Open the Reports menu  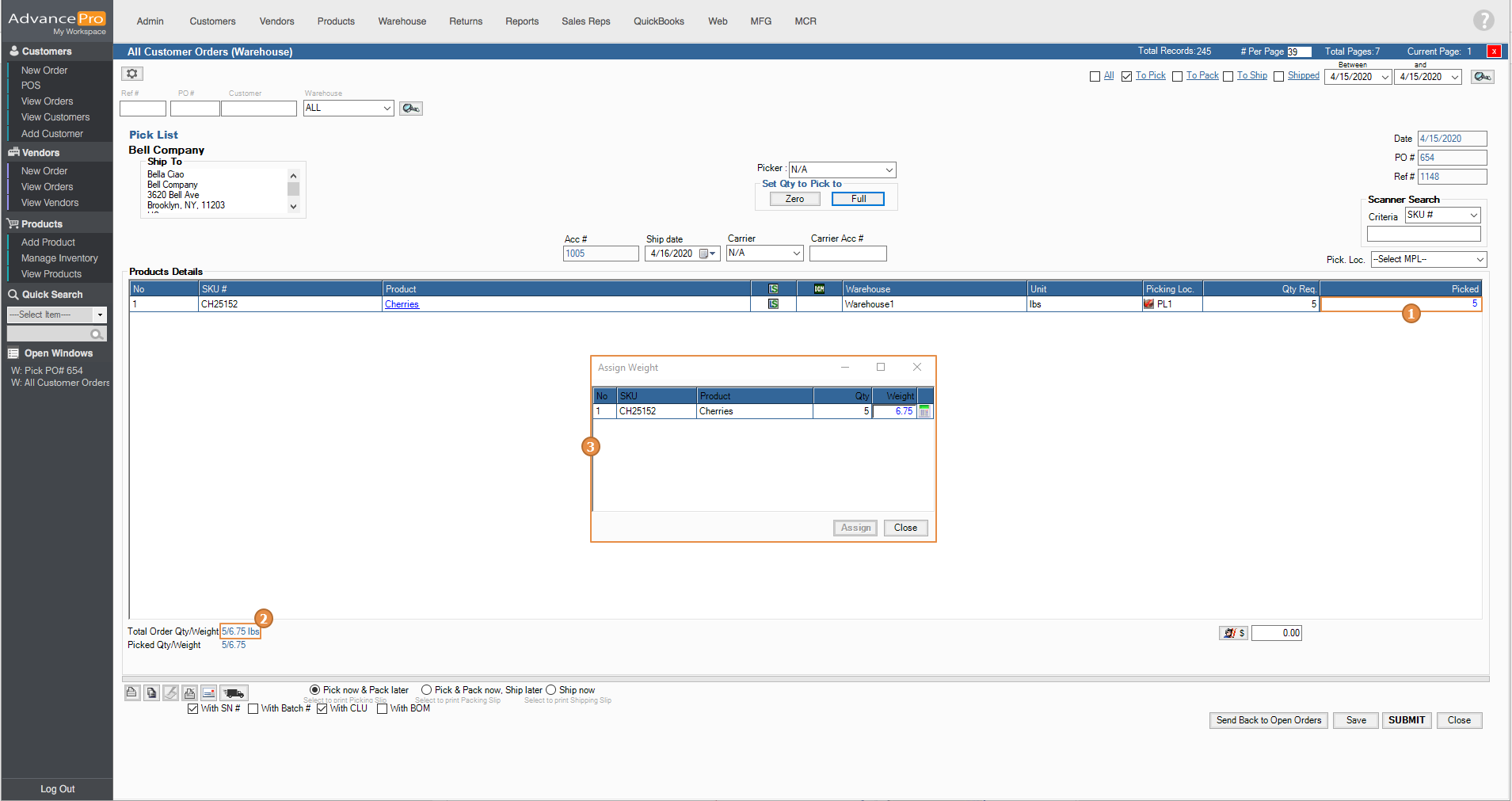(521, 21)
